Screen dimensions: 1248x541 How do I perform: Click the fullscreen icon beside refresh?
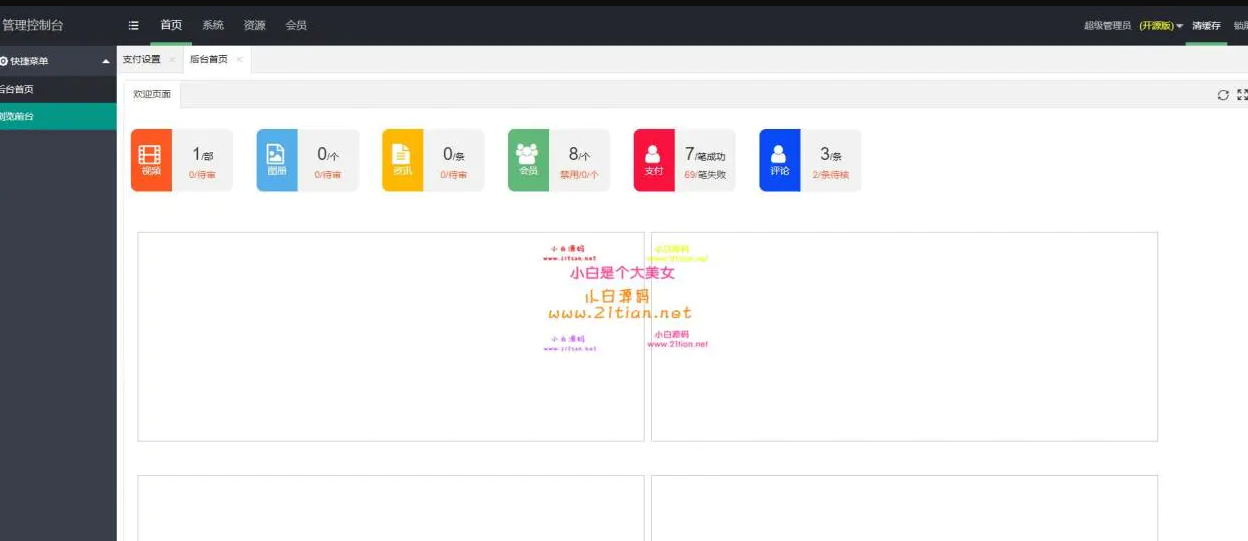click(x=1242, y=95)
